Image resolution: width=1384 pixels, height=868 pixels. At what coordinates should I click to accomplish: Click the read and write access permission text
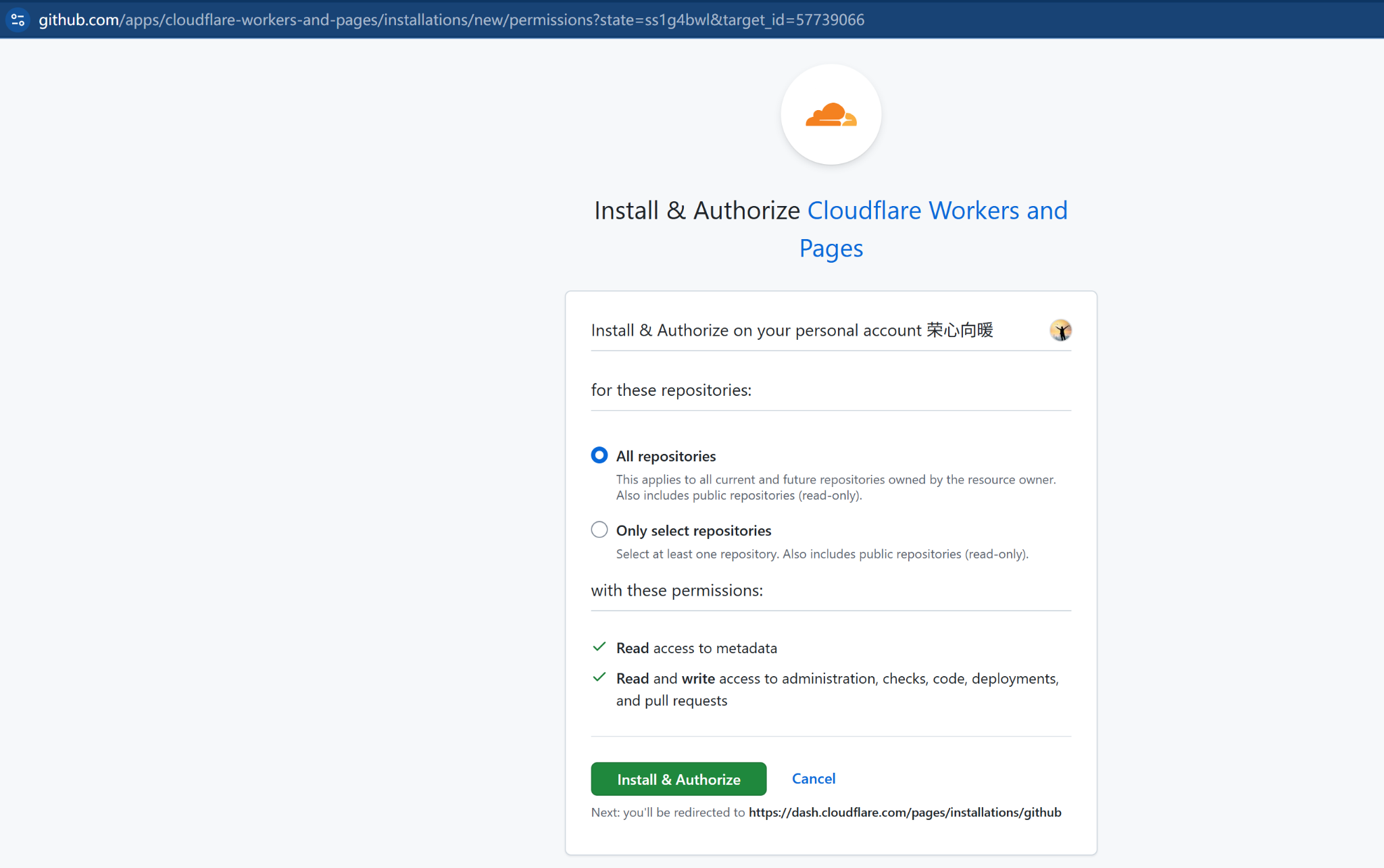pos(837,689)
